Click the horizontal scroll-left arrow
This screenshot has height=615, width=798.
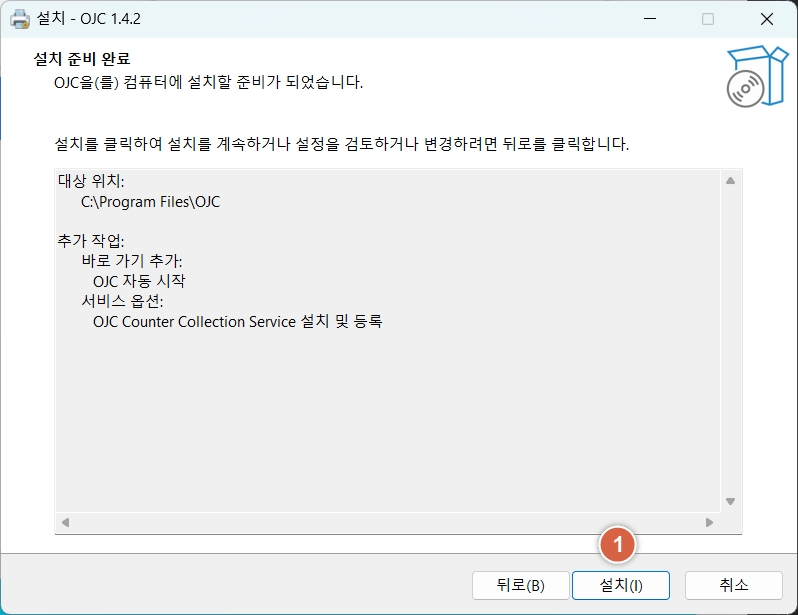pyautogui.click(x=66, y=522)
